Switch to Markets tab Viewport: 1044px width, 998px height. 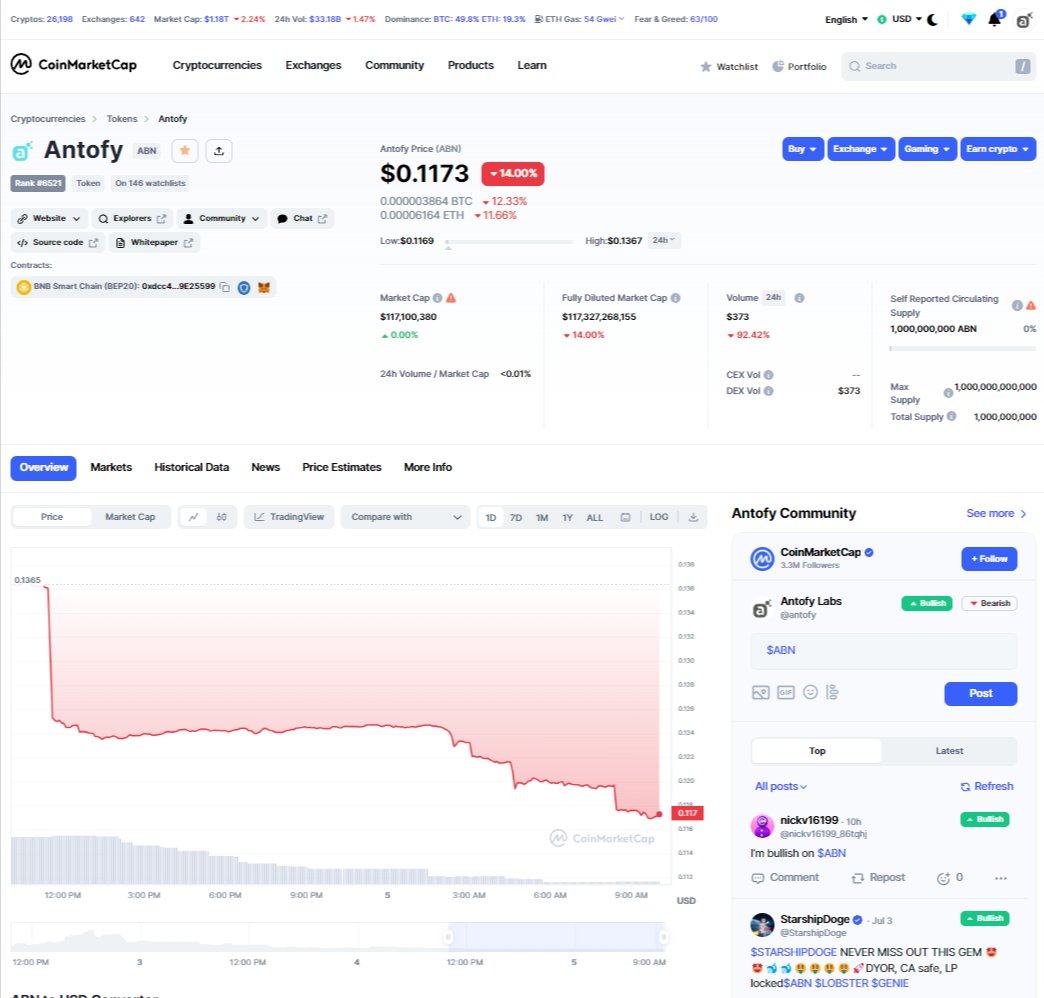click(x=111, y=467)
